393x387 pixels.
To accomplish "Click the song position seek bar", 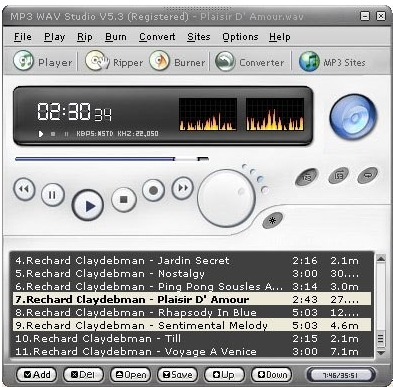I will pos(112,159).
